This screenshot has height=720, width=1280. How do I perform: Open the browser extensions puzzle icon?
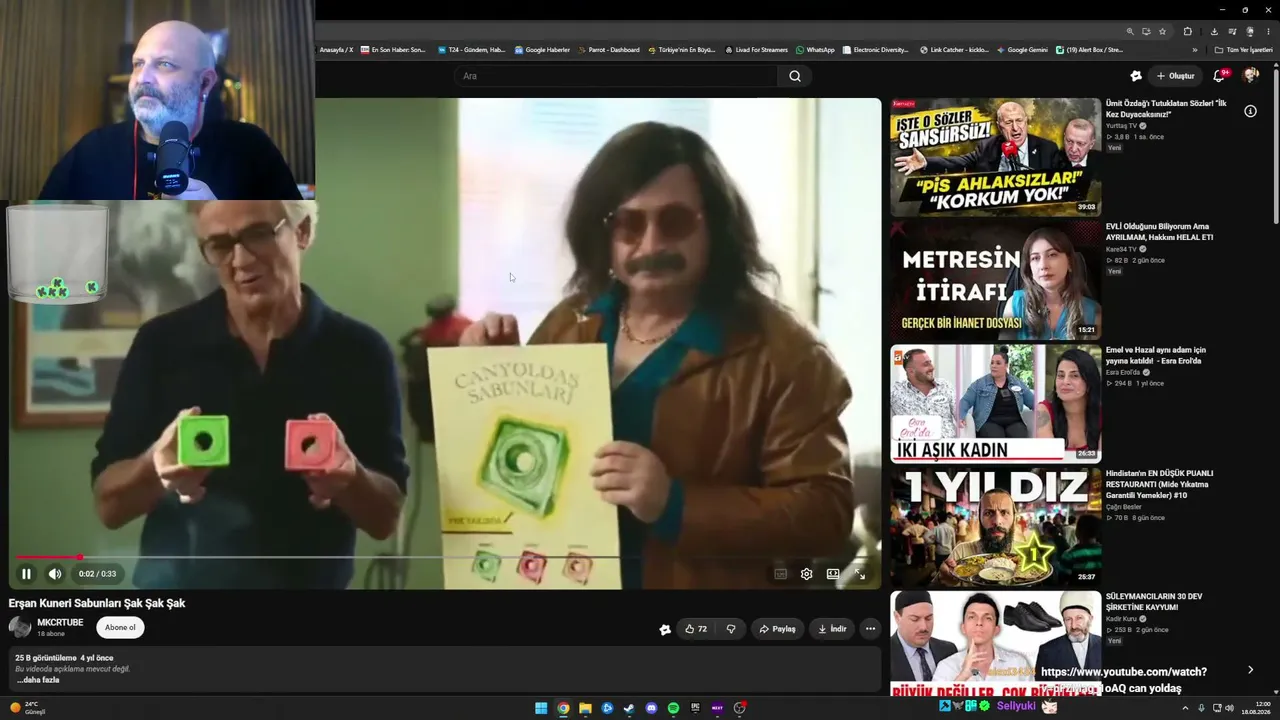[x=1187, y=31]
